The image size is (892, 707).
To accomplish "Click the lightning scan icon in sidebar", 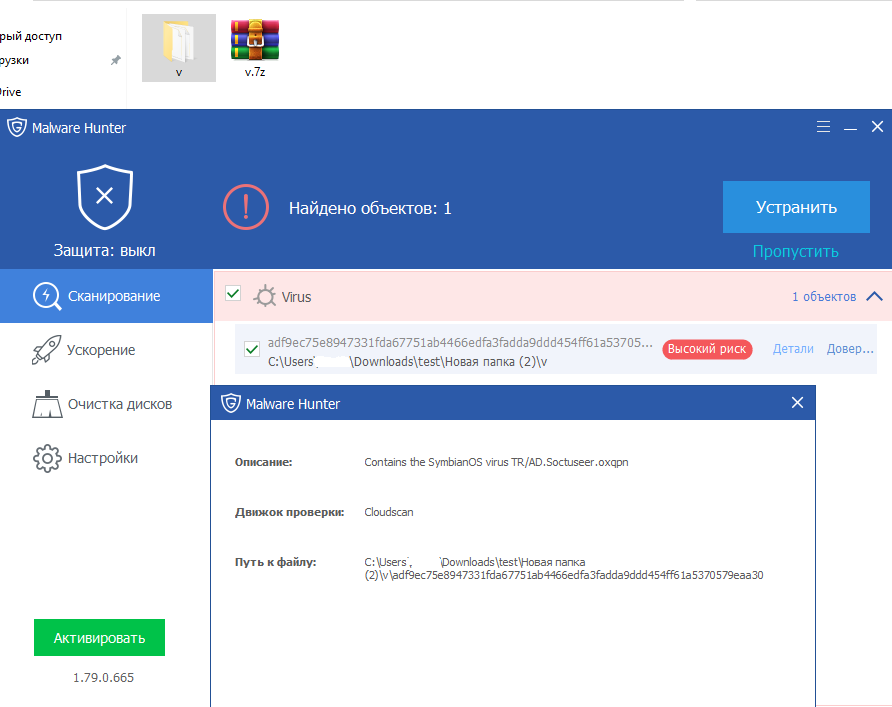I will [47, 296].
